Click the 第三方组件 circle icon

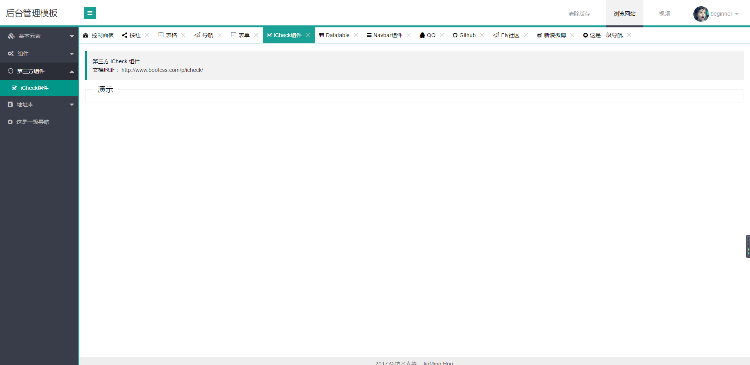coord(11,71)
